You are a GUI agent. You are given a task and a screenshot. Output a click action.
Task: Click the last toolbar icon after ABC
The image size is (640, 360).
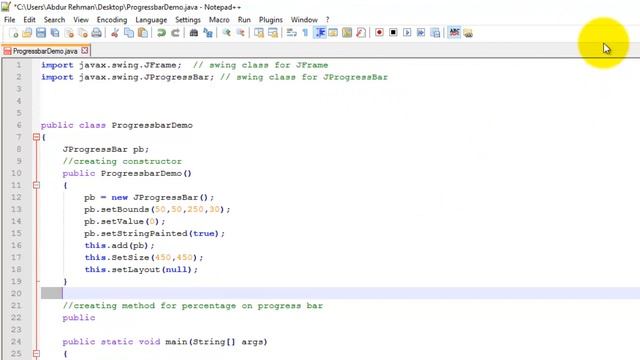468,33
